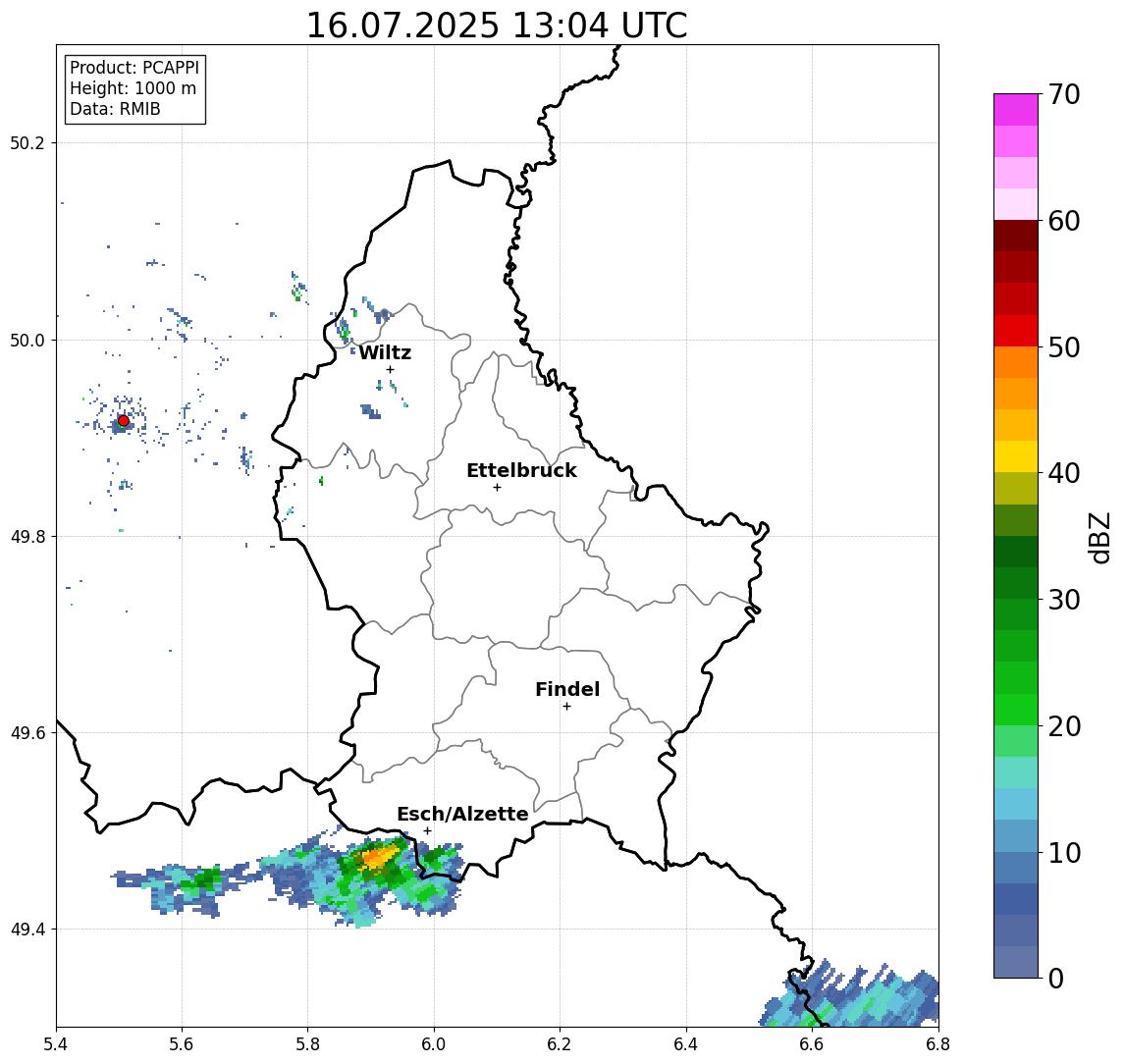This screenshot has height=1064, width=1124.
Task: Click the magenta swatch at colorbar top
Action: coord(1016,110)
